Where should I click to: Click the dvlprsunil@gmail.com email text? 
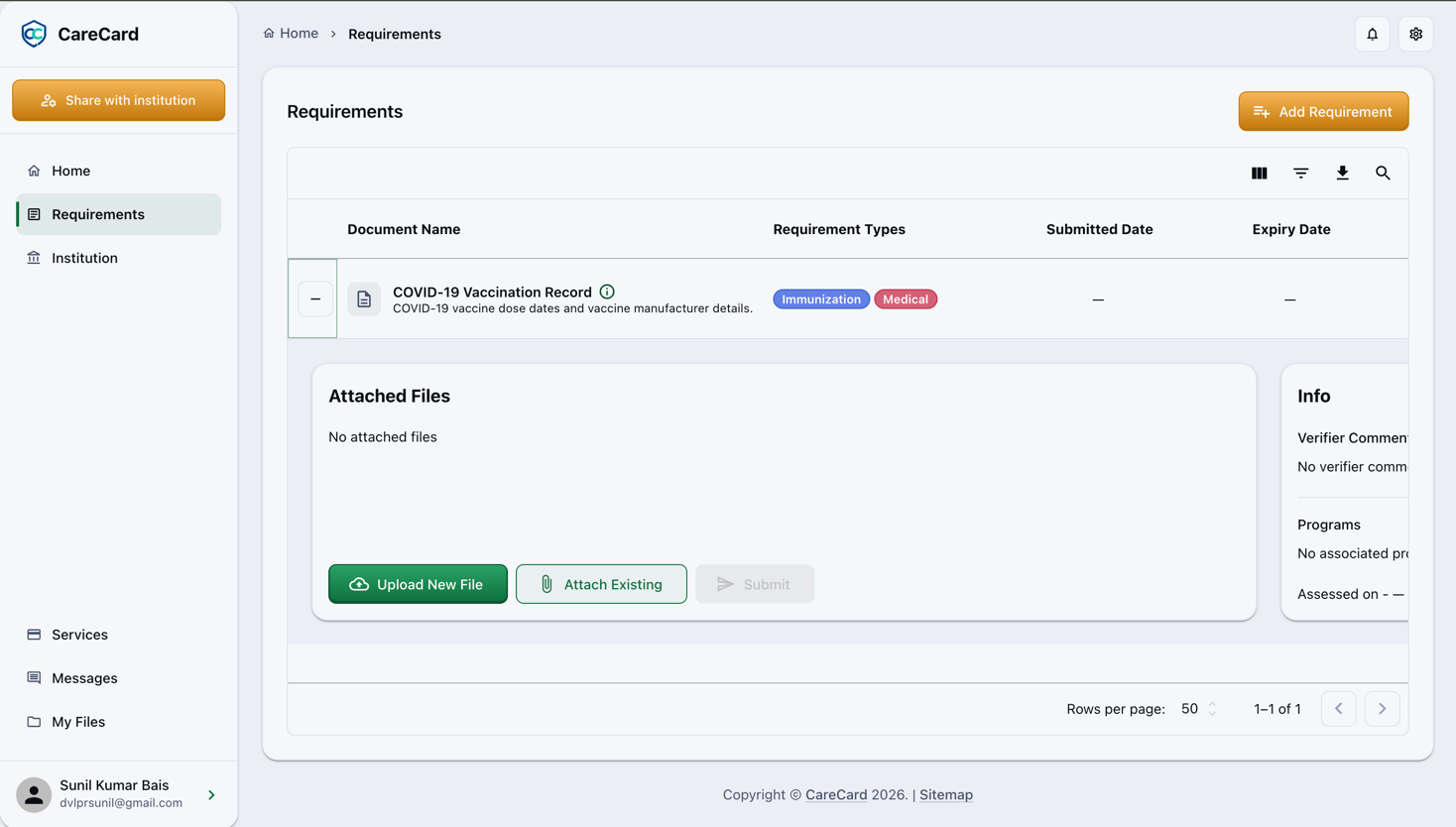(x=121, y=803)
